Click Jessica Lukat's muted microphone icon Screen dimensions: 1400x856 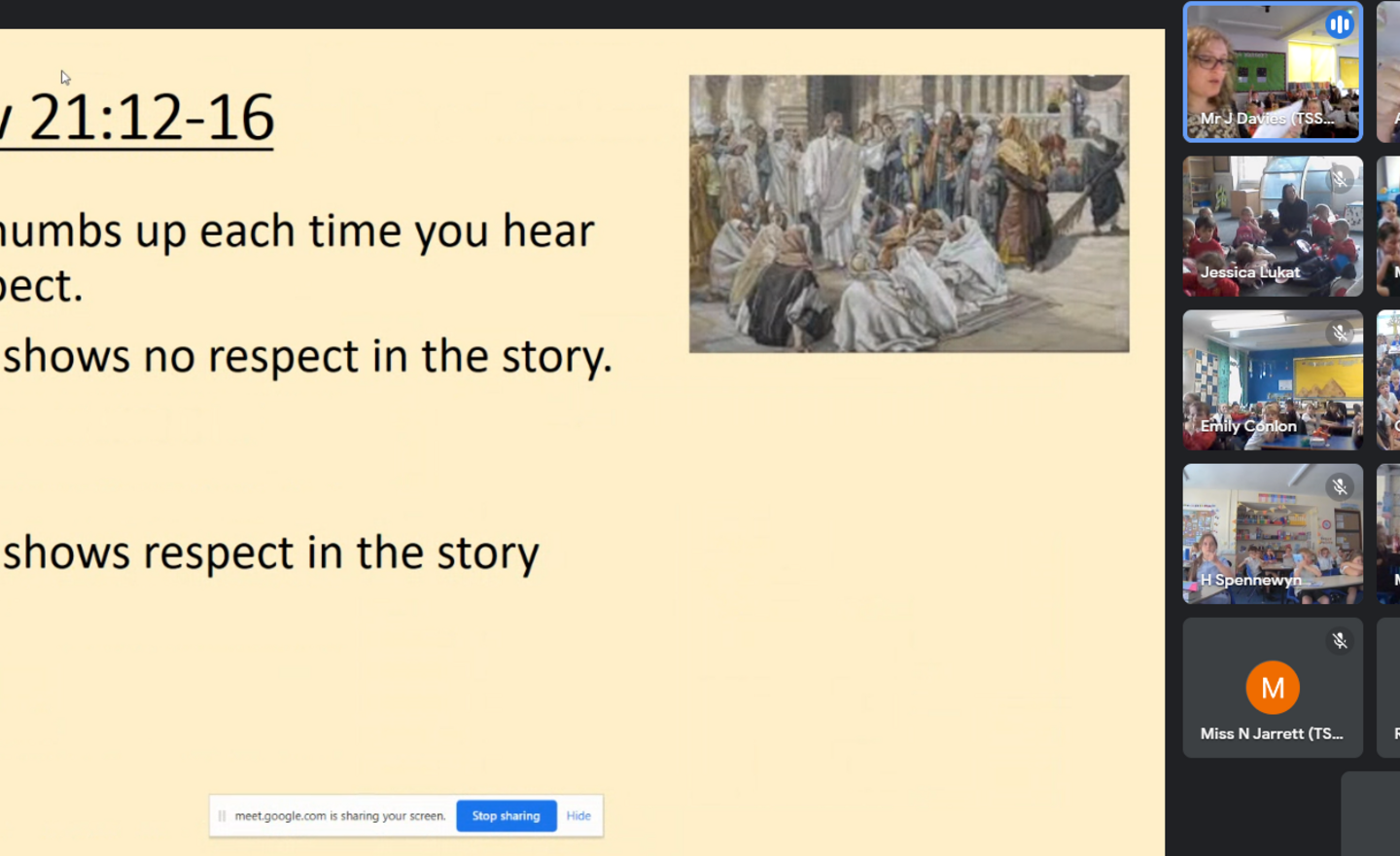click(1340, 179)
